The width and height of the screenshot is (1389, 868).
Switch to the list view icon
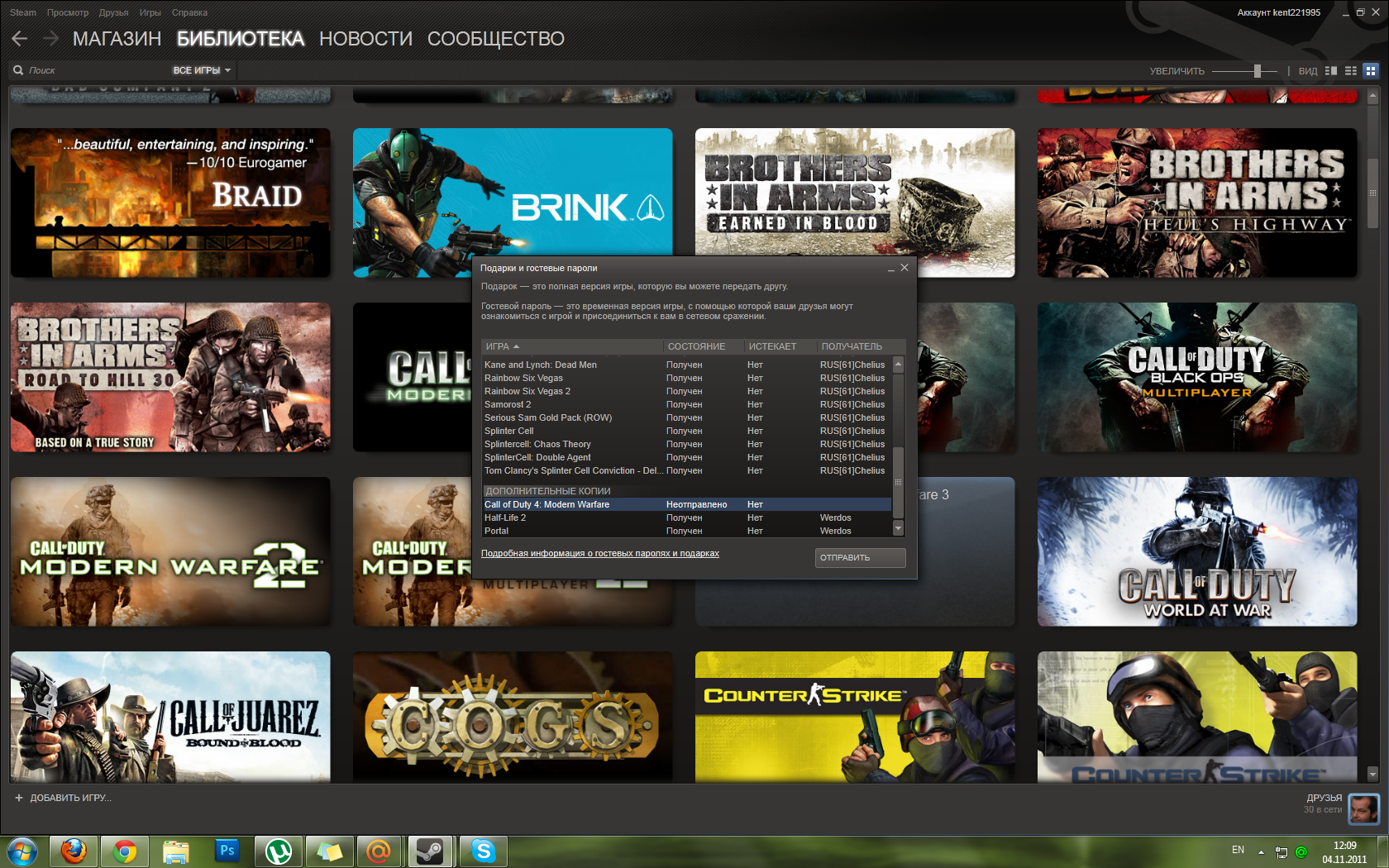tap(1351, 71)
